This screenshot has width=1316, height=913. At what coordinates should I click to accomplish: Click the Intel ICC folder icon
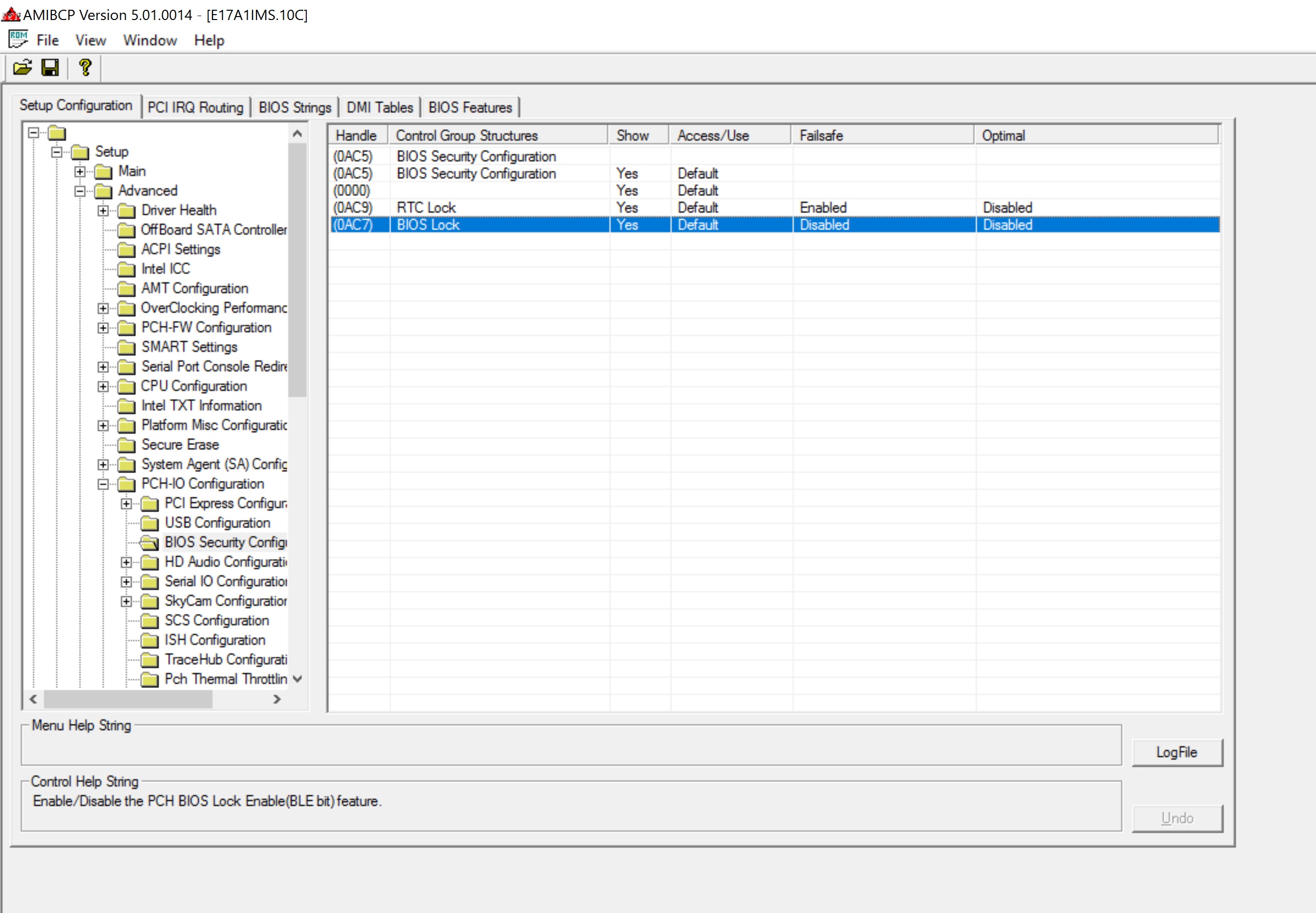(126, 269)
